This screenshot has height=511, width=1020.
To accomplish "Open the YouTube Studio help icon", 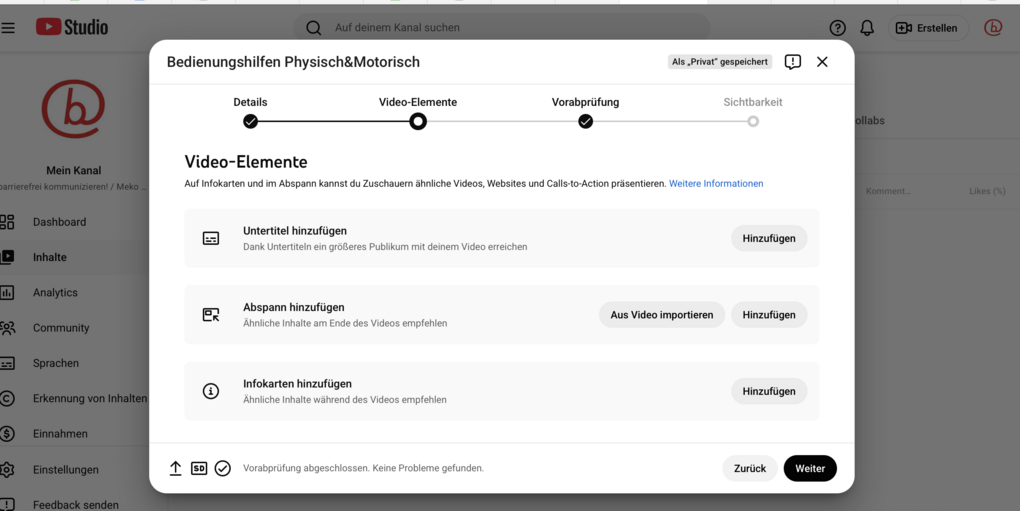I will pos(838,28).
